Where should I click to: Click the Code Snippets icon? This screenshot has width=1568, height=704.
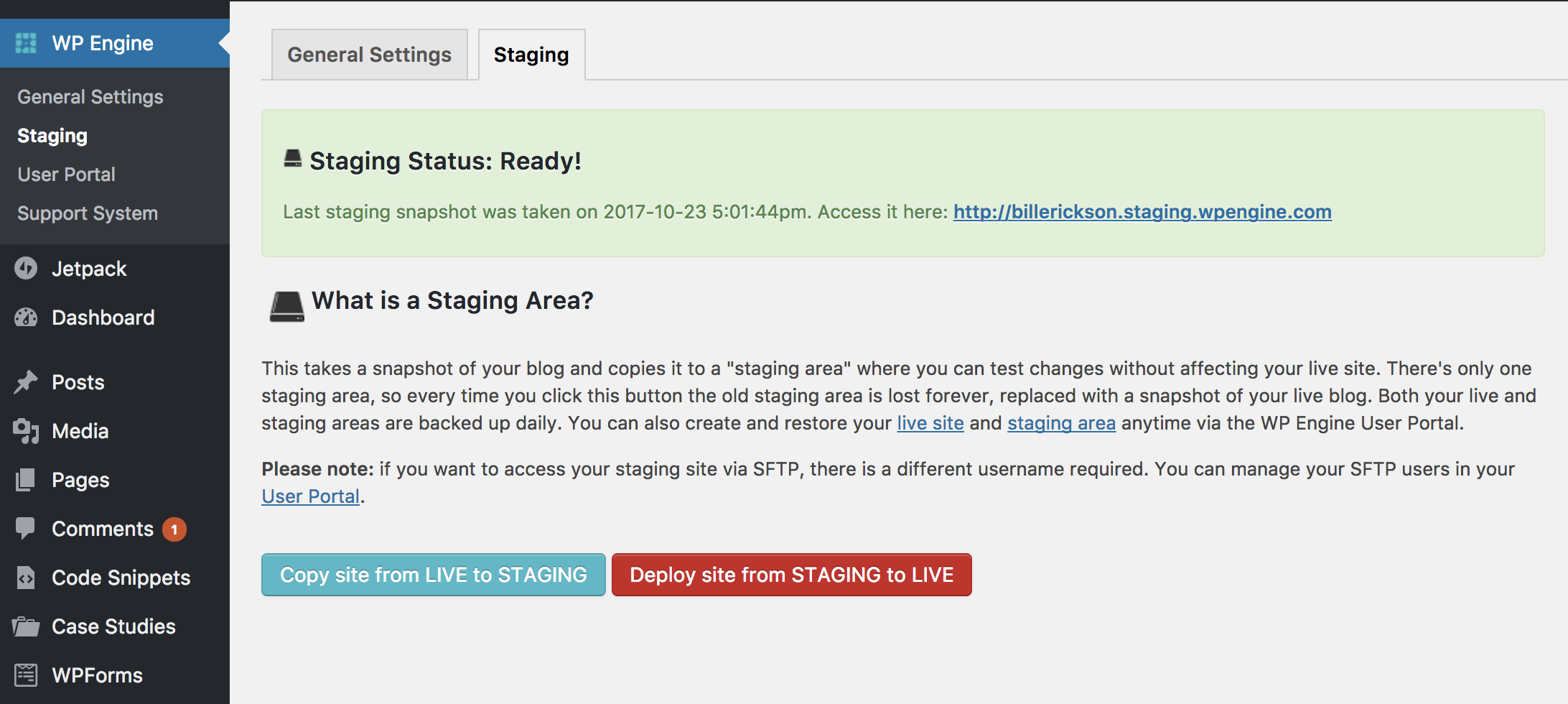pos(26,578)
